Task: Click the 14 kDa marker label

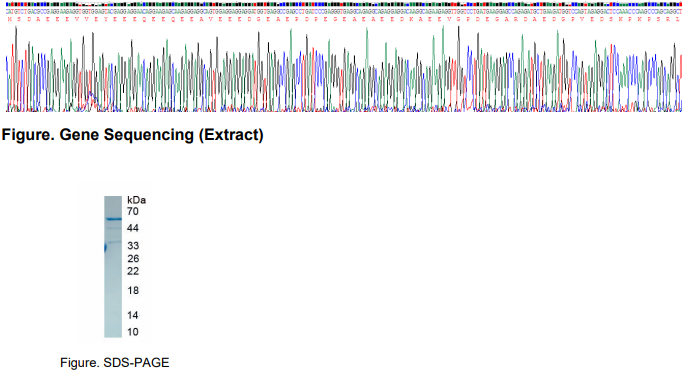Action: click(x=133, y=315)
